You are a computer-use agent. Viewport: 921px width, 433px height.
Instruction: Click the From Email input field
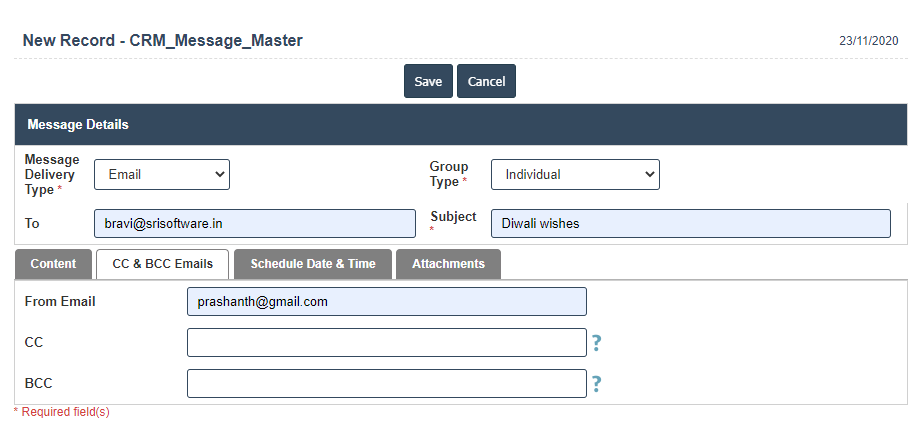[x=386, y=302]
